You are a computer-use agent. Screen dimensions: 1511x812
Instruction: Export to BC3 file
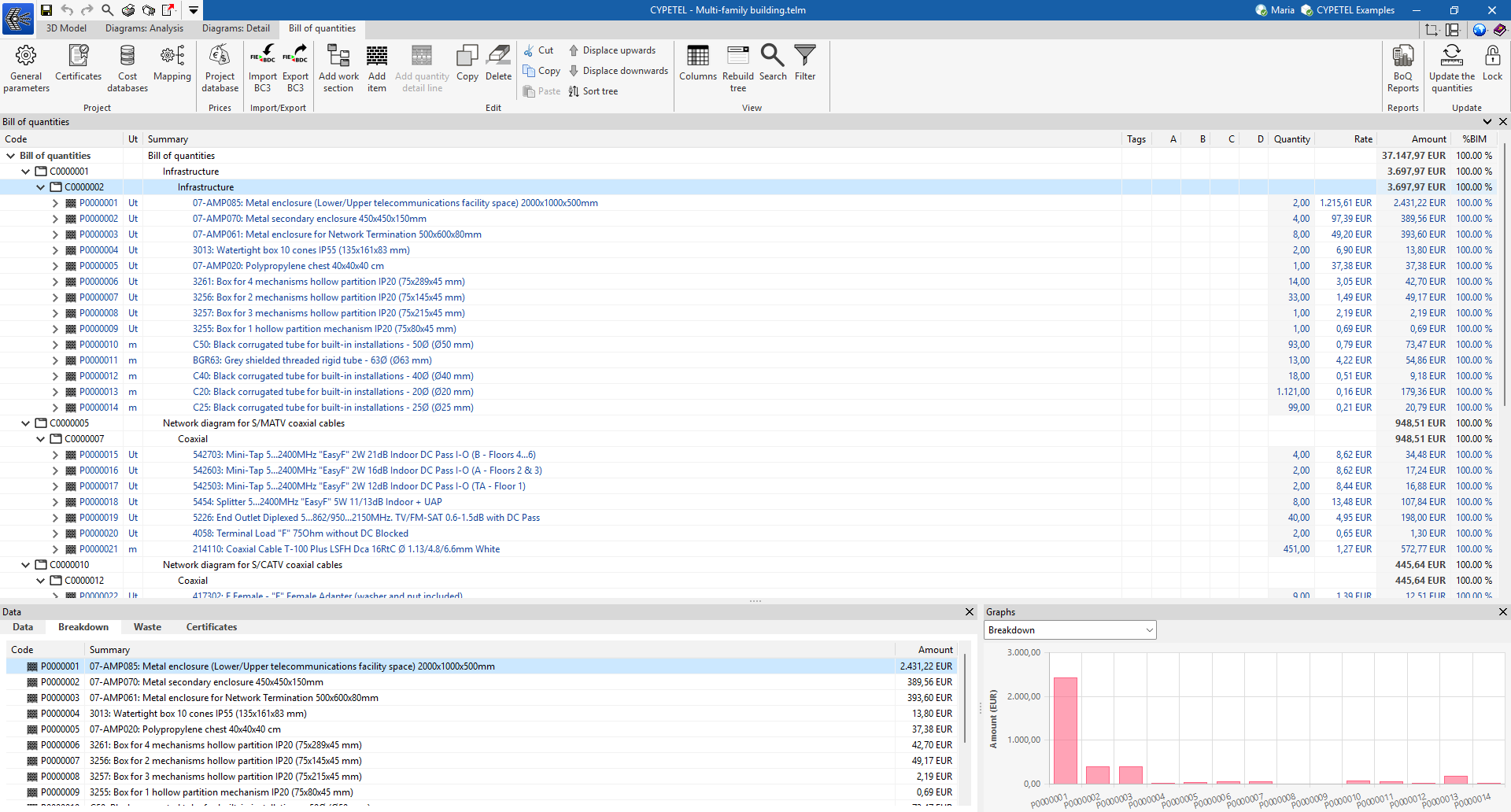pyautogui.click(x=295, y=68)
